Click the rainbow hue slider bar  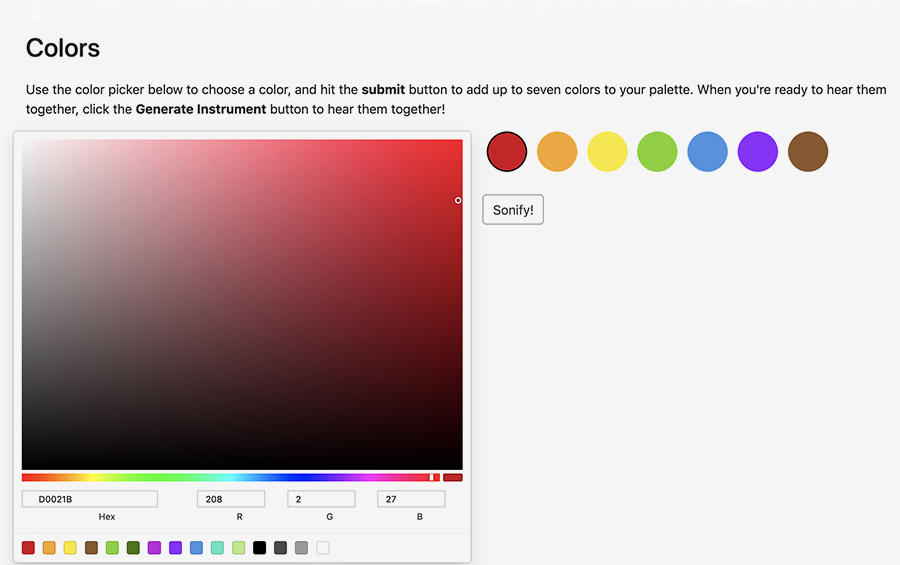pos(230,477)
